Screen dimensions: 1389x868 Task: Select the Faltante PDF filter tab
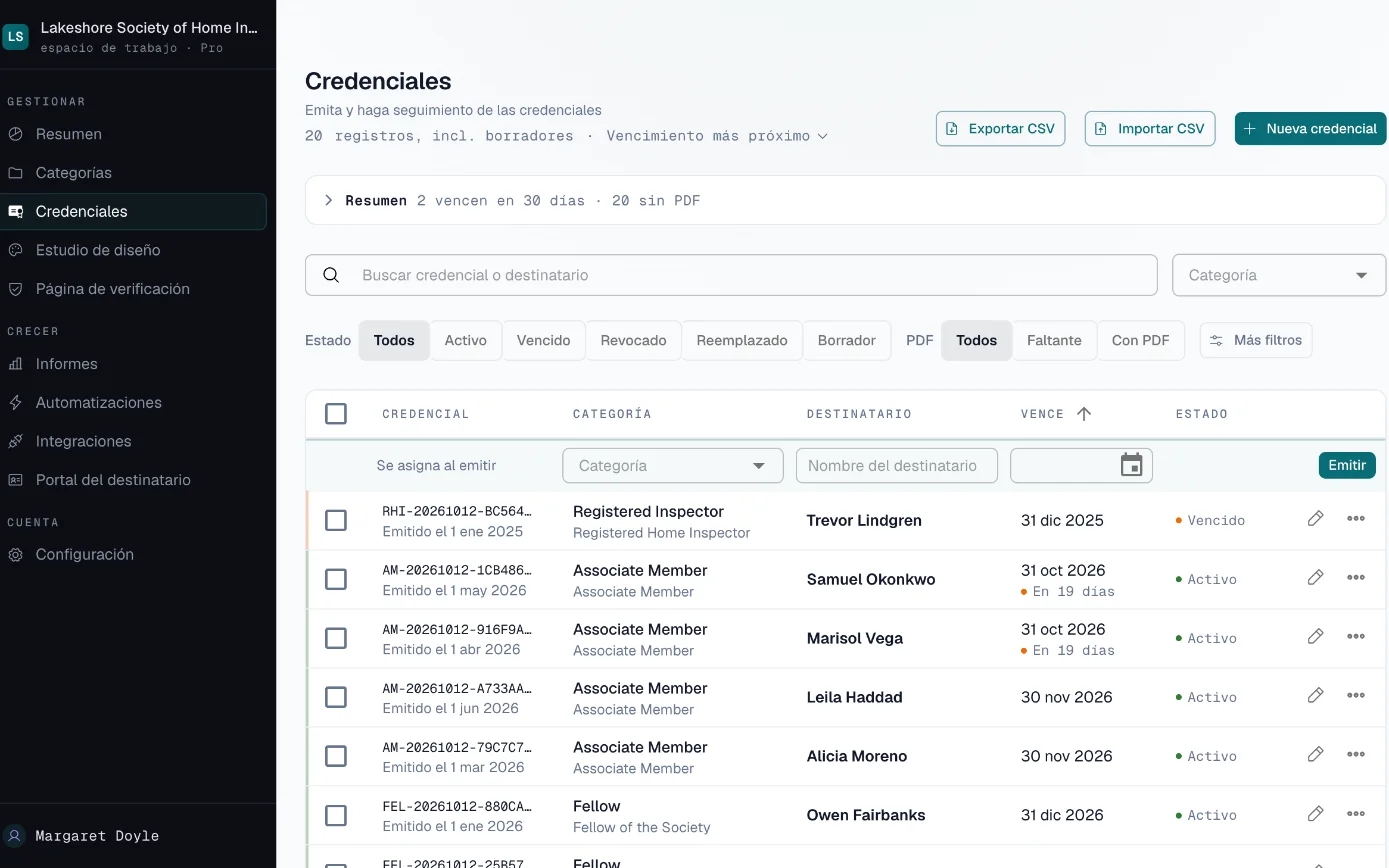pyautogui.click(x=1054, y=340)
